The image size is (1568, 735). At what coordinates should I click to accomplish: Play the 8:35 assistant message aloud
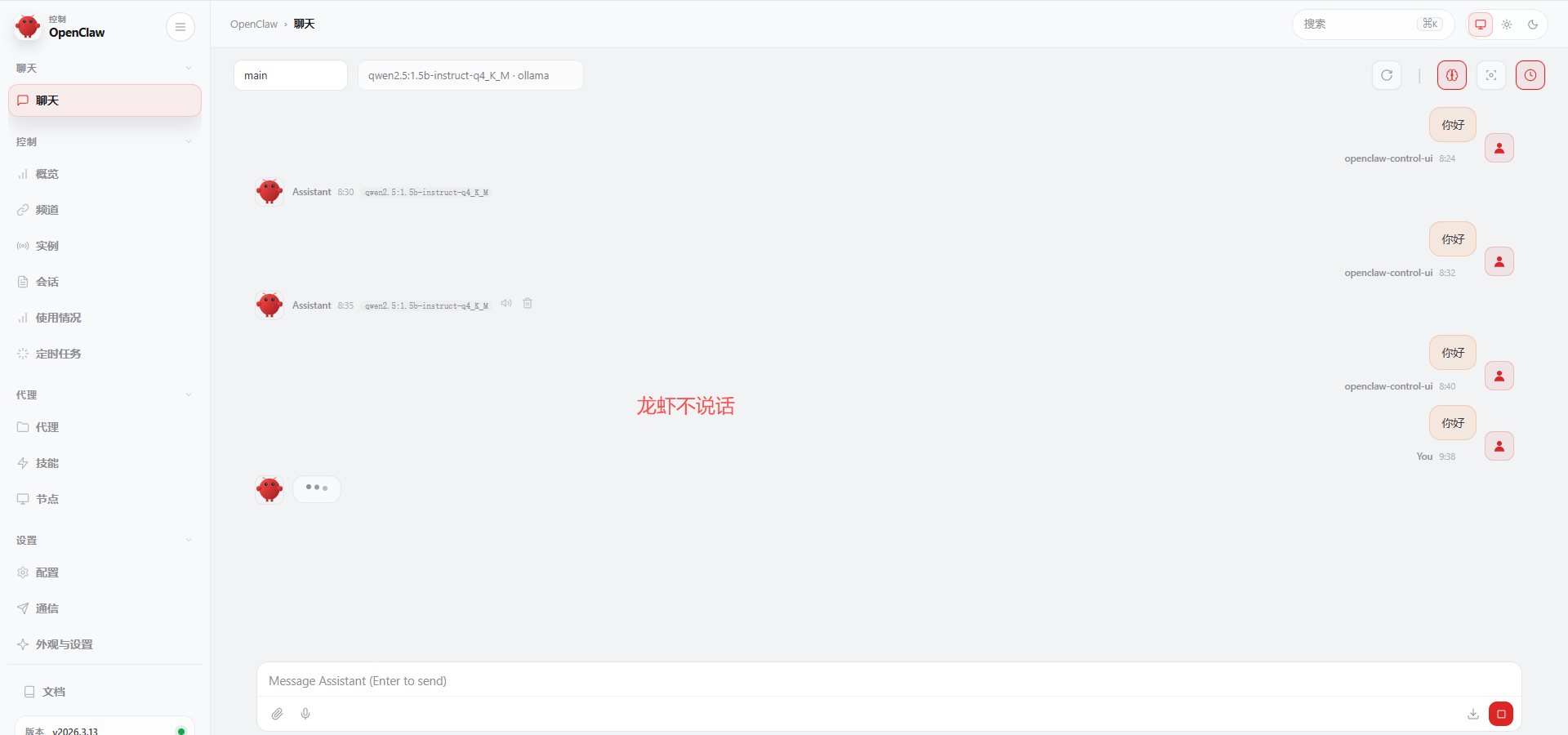click(506, 303)
